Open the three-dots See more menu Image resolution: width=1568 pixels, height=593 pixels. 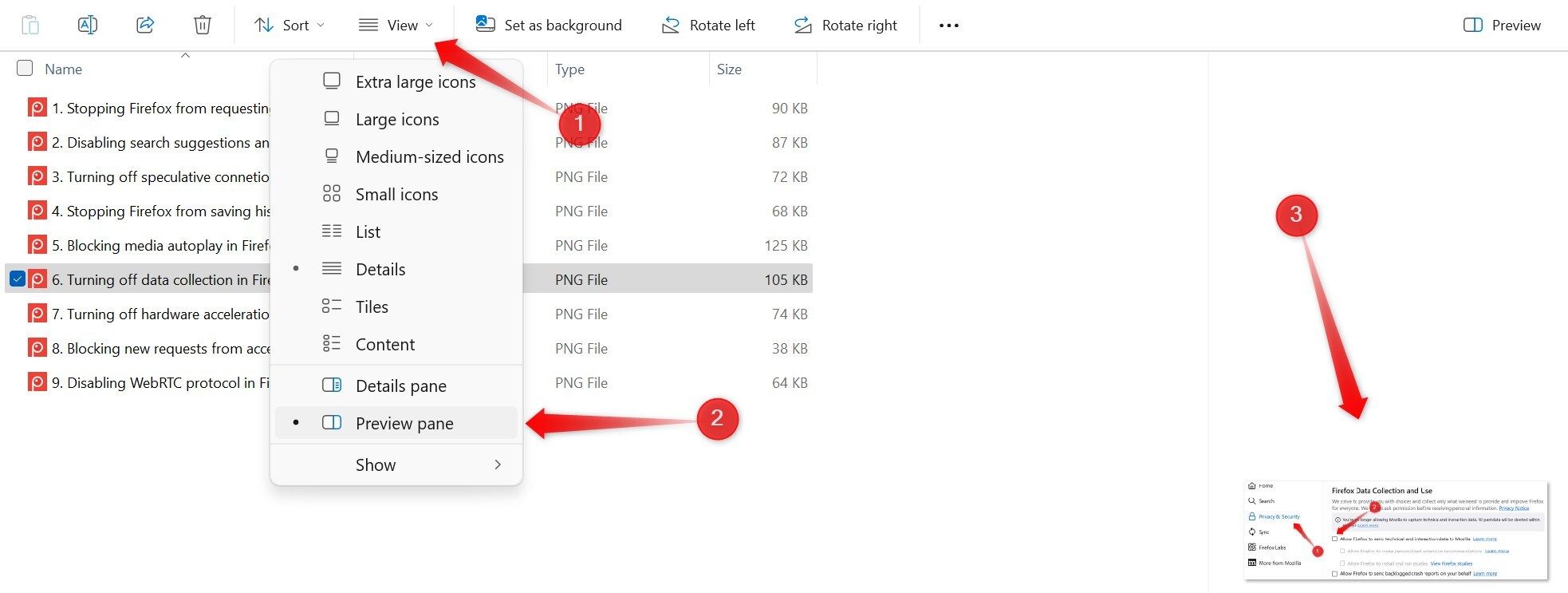click(948, 26)
